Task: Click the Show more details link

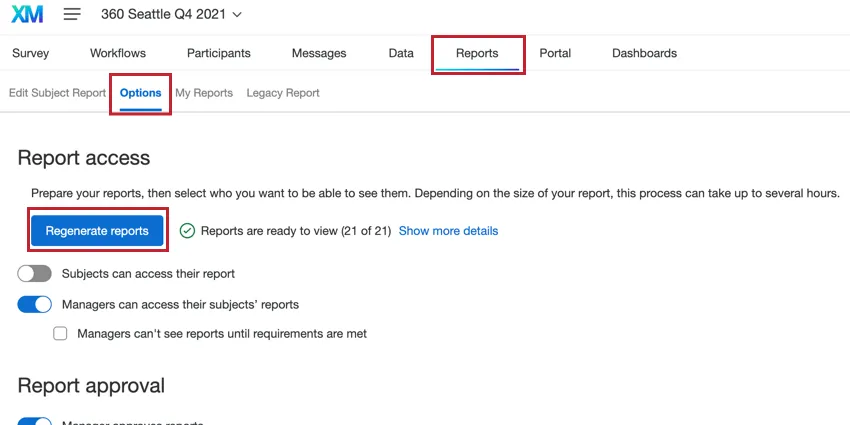Action: [448, 231]
